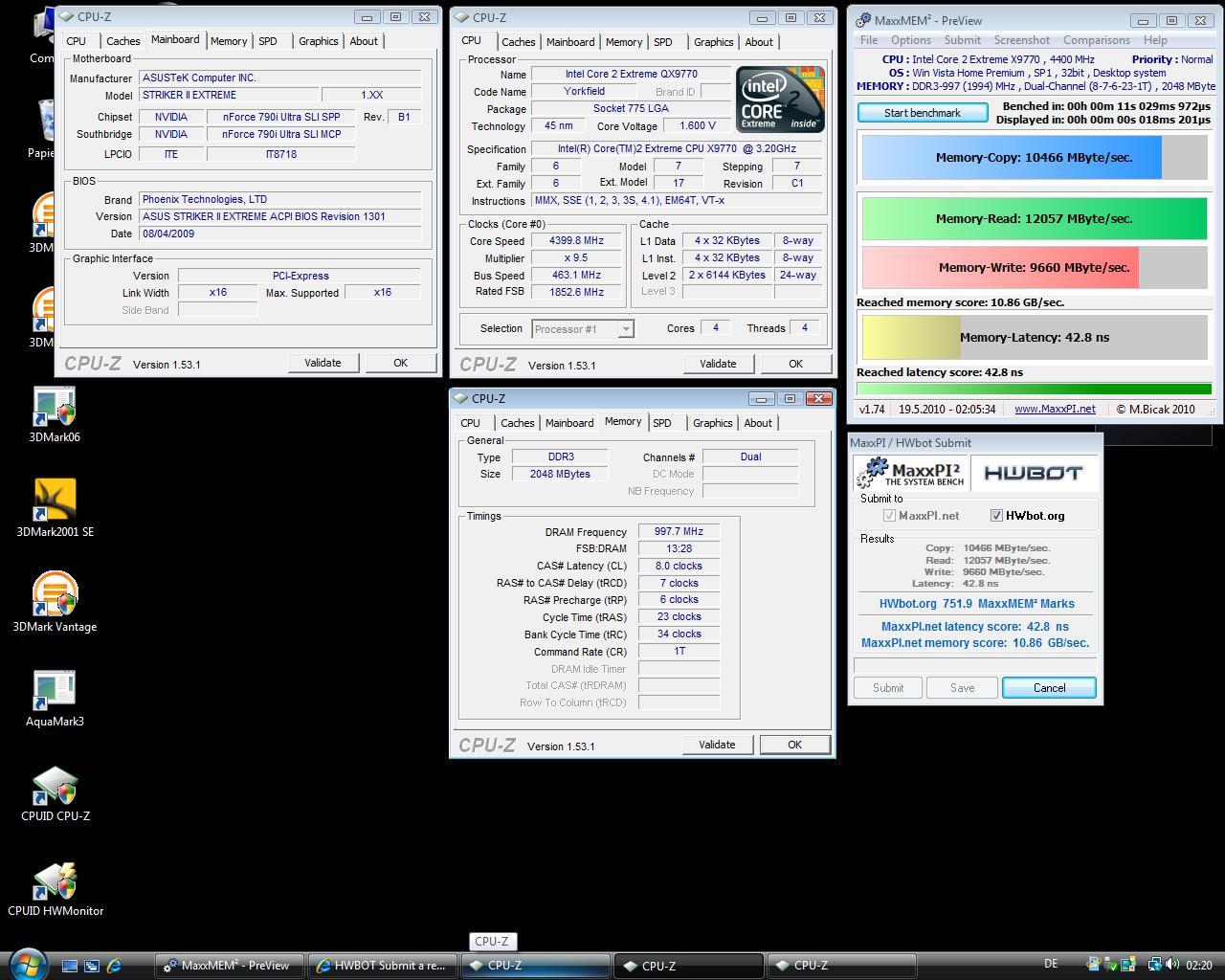Open the Comparisons menu in MaxxMEM²
The height and width of the screenshot is (980, 1225).
click(x=1096, y=40)
